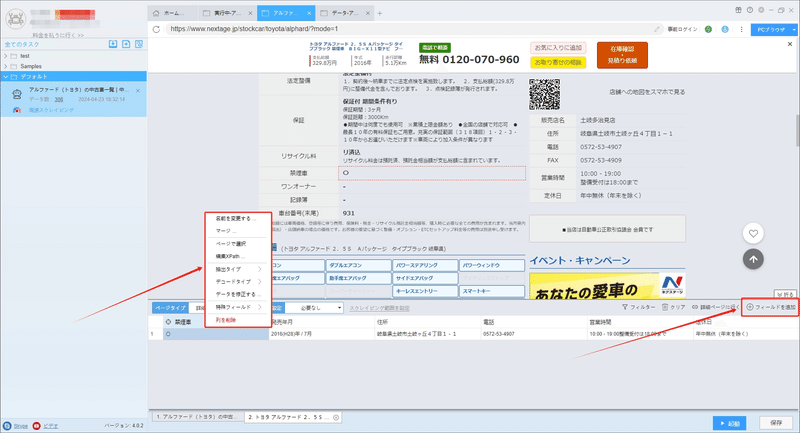Image resolution: width=800 pixels, height=433 pixels.
Task: Click the heart favorite icon on page
Action: point(753,234)
